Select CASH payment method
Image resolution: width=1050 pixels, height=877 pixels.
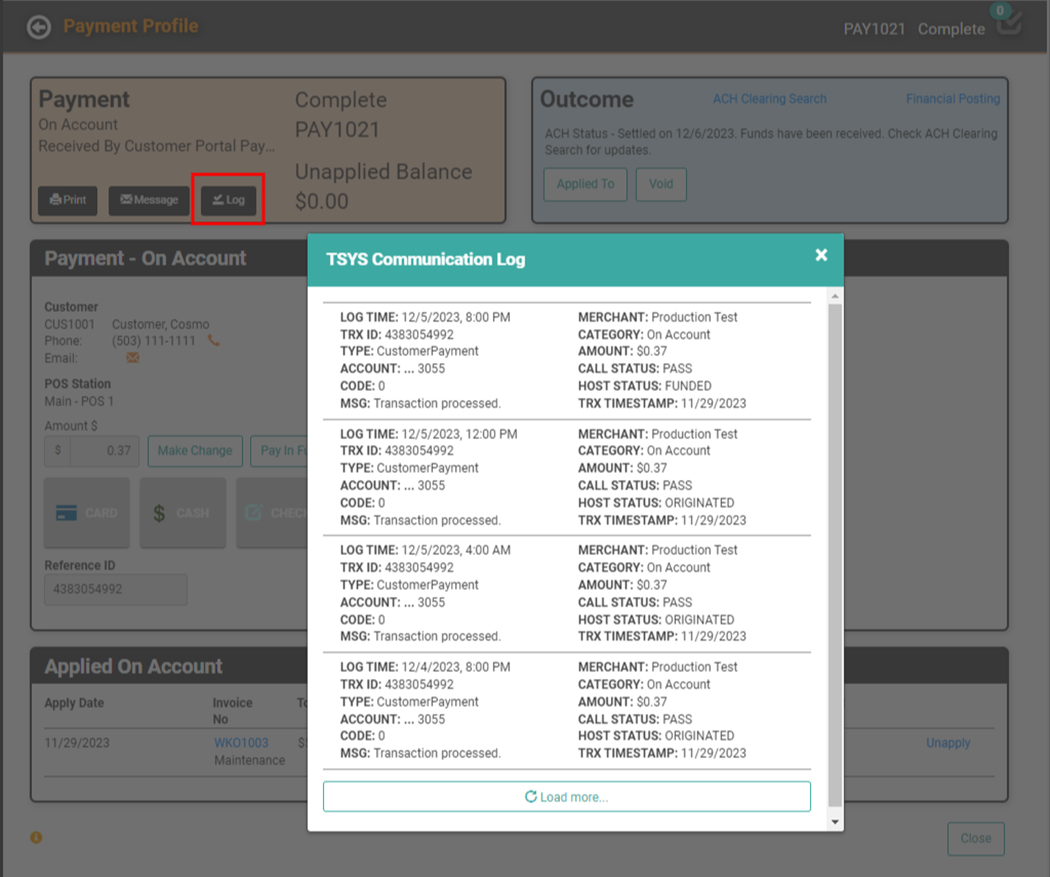tap(183, 513)
